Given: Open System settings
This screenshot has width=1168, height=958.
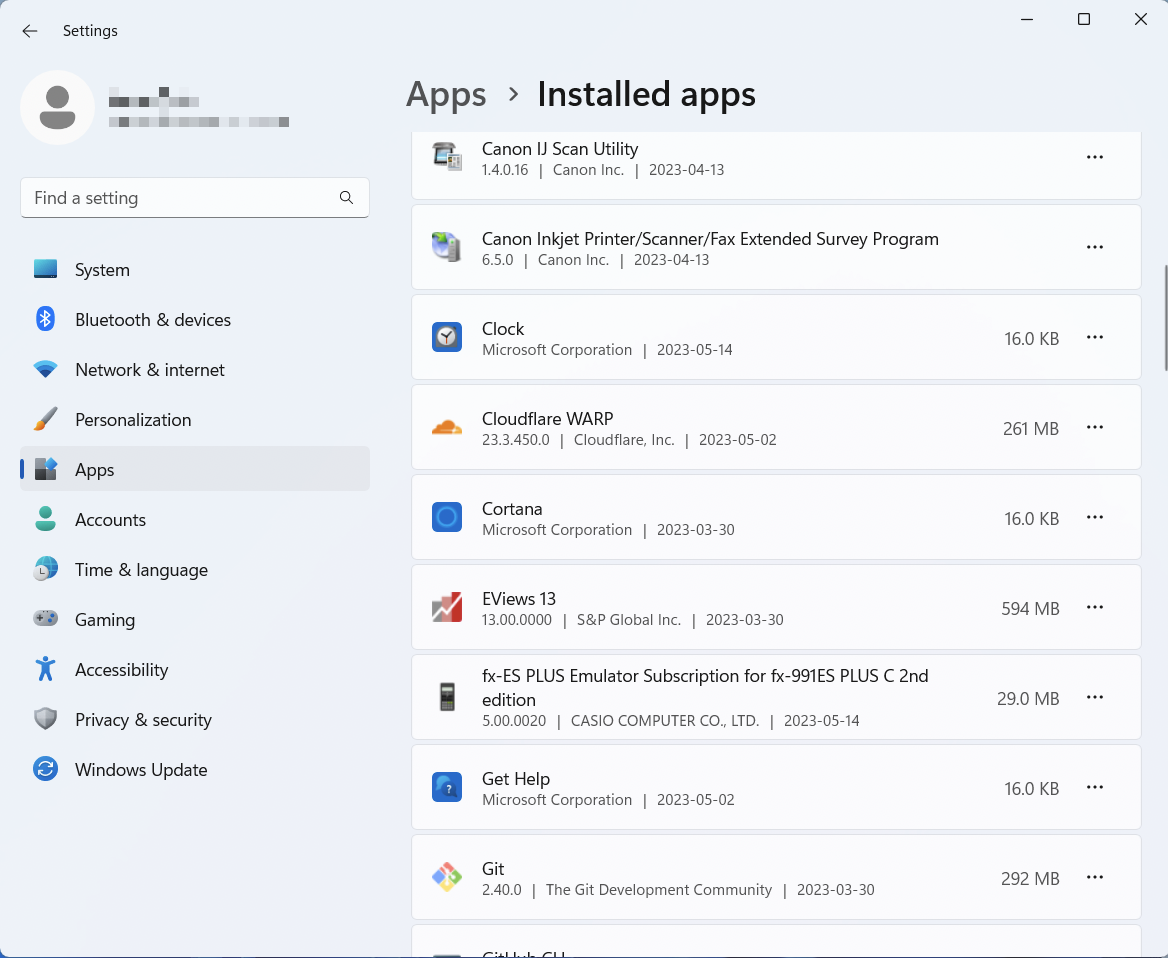Looking at the screenshot, I should (x=194, y=270).
